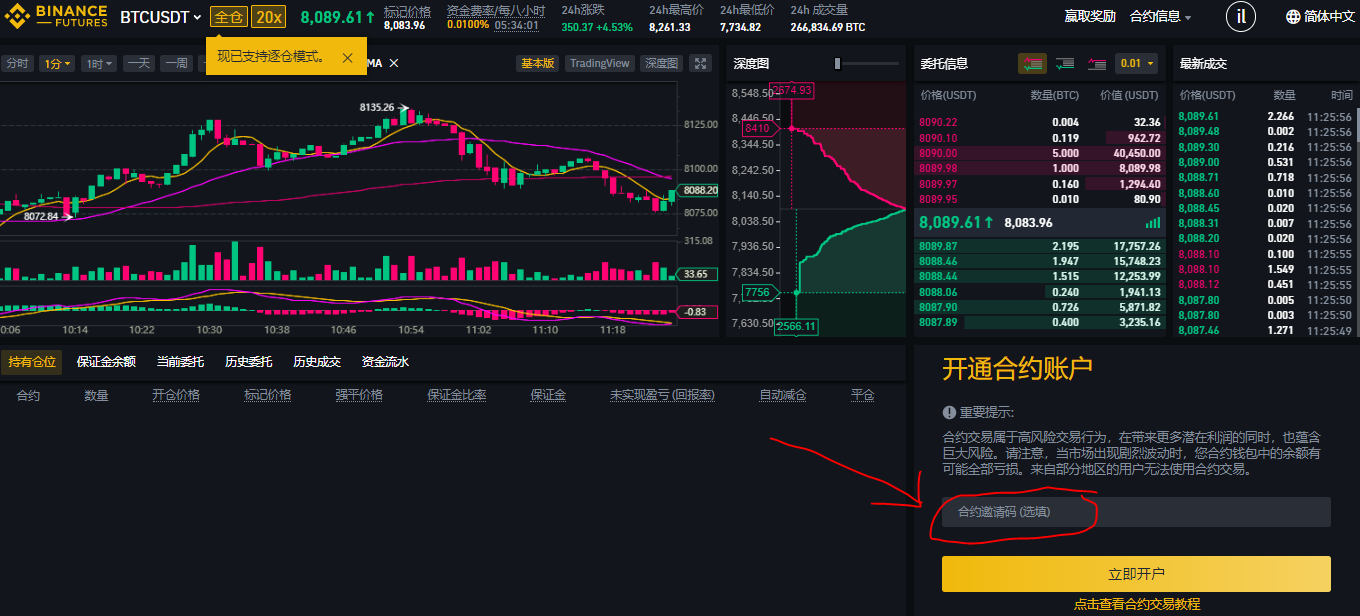1360x616 pixels.
Task: Select the 一天 chart interval
Action: coord(139,63)
